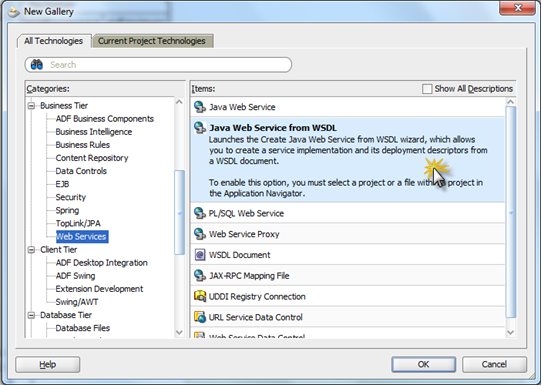Click the Web Service Proxy icon
542x386 pixels.
tap(200, 234)
